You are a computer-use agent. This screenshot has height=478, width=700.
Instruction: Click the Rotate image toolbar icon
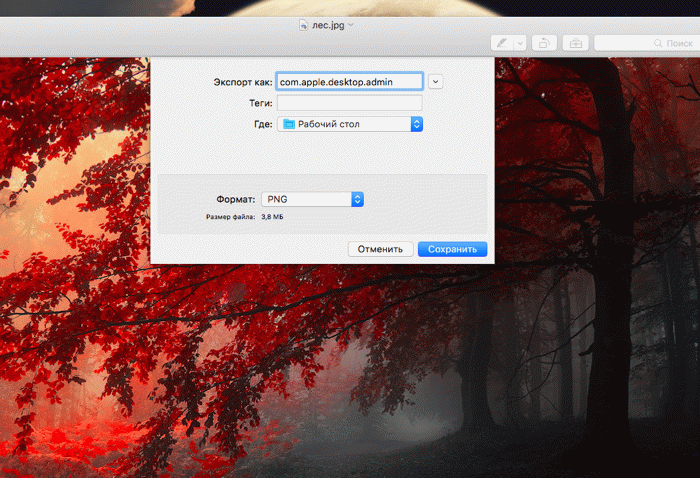pyautogui.click(x=544, y=43)
